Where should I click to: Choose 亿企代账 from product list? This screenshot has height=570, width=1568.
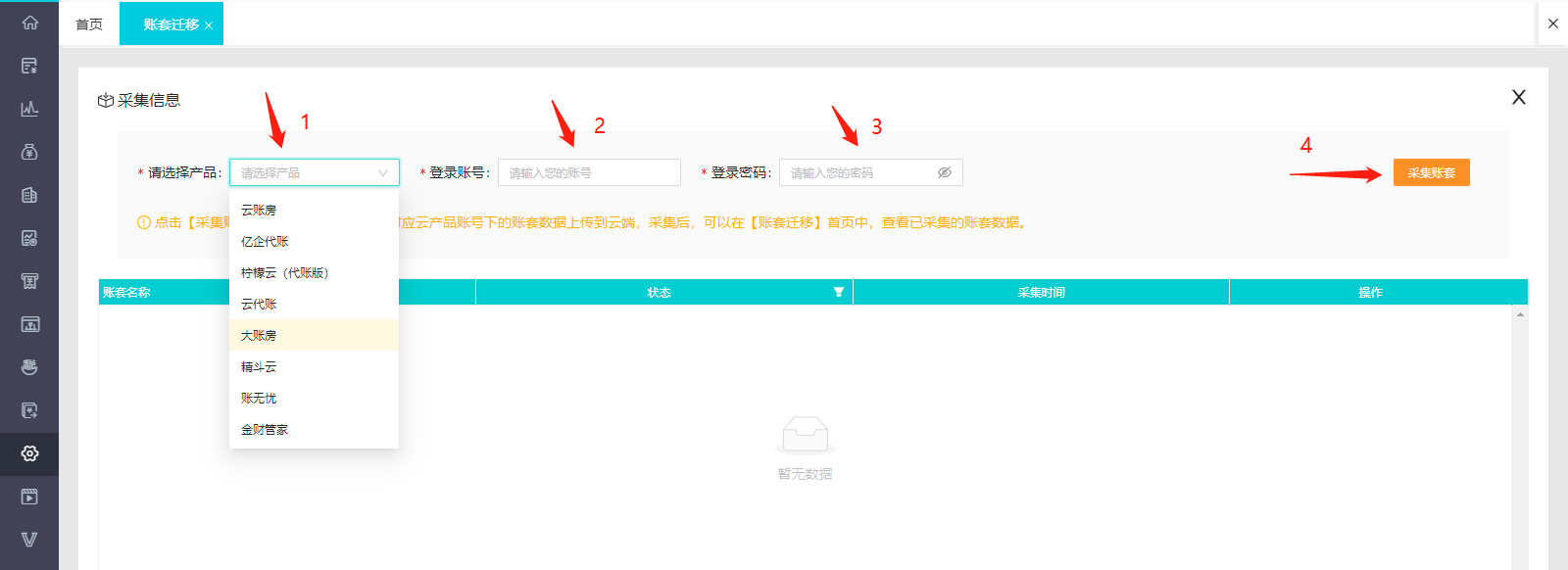(314, 241)
